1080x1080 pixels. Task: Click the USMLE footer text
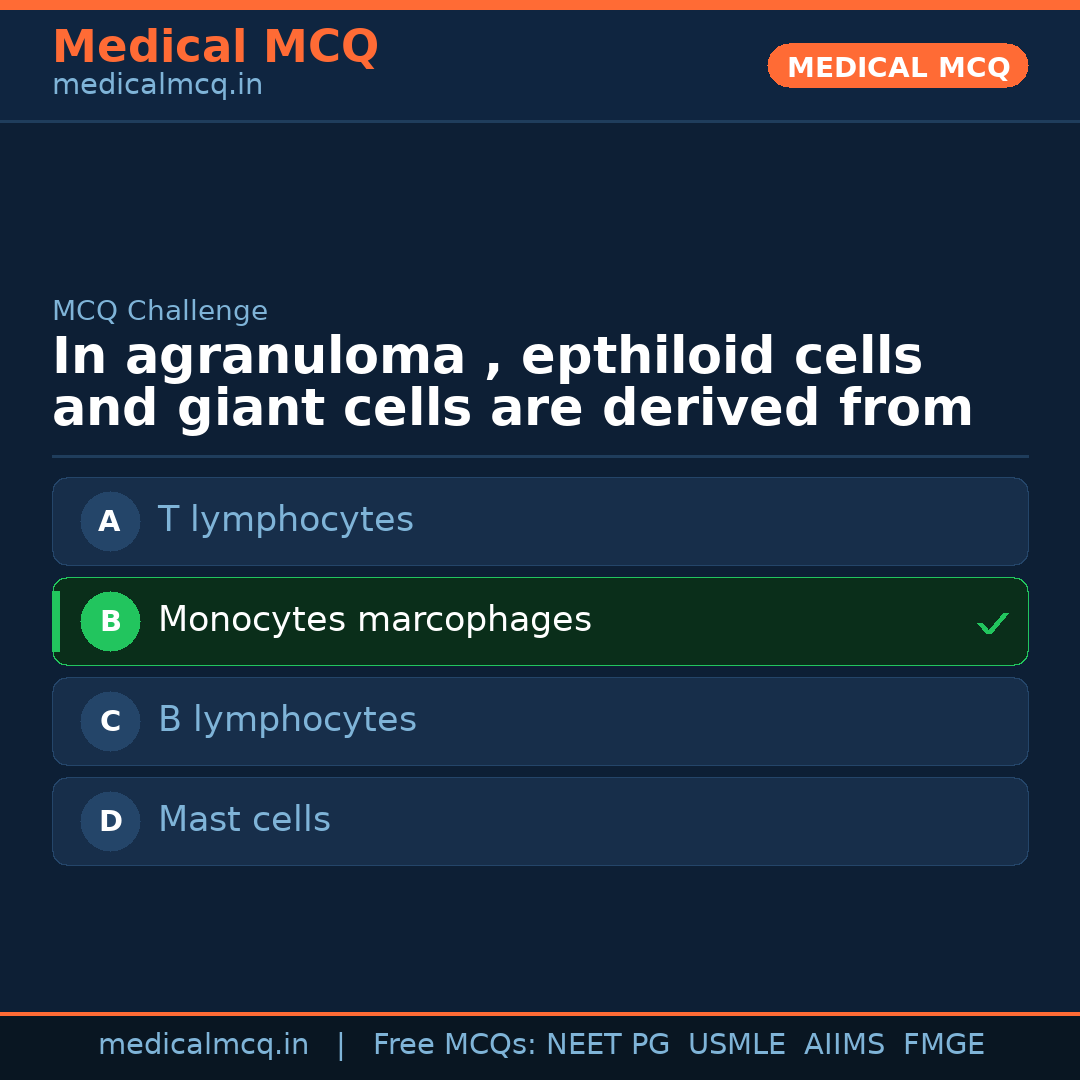coord(736,1045)
